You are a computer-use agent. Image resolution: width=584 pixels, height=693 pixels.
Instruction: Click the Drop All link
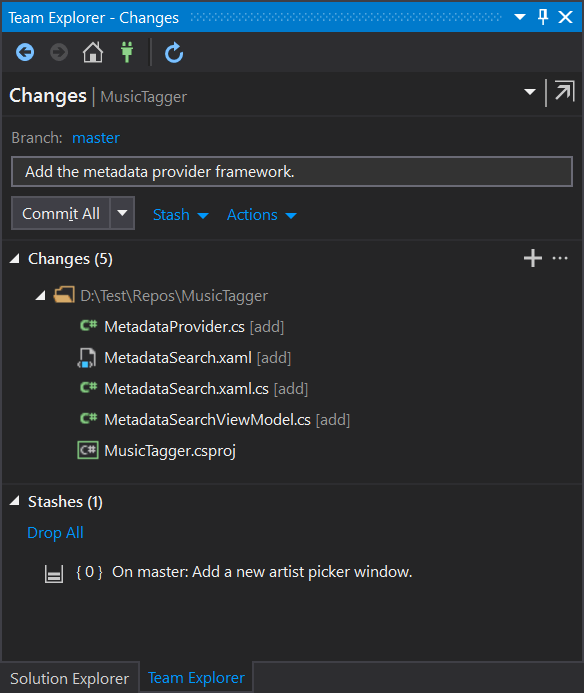pos(55,533)
